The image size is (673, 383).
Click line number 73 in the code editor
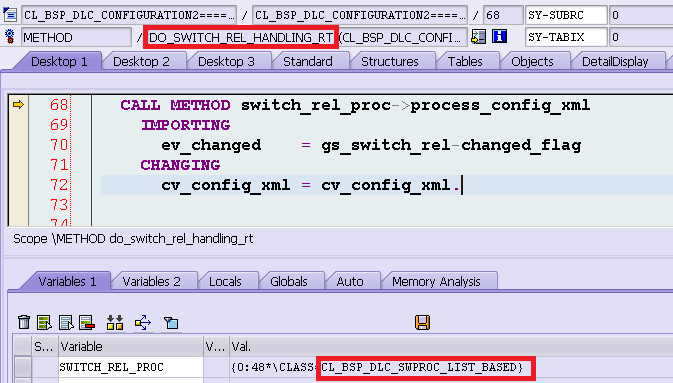[59, 204]
